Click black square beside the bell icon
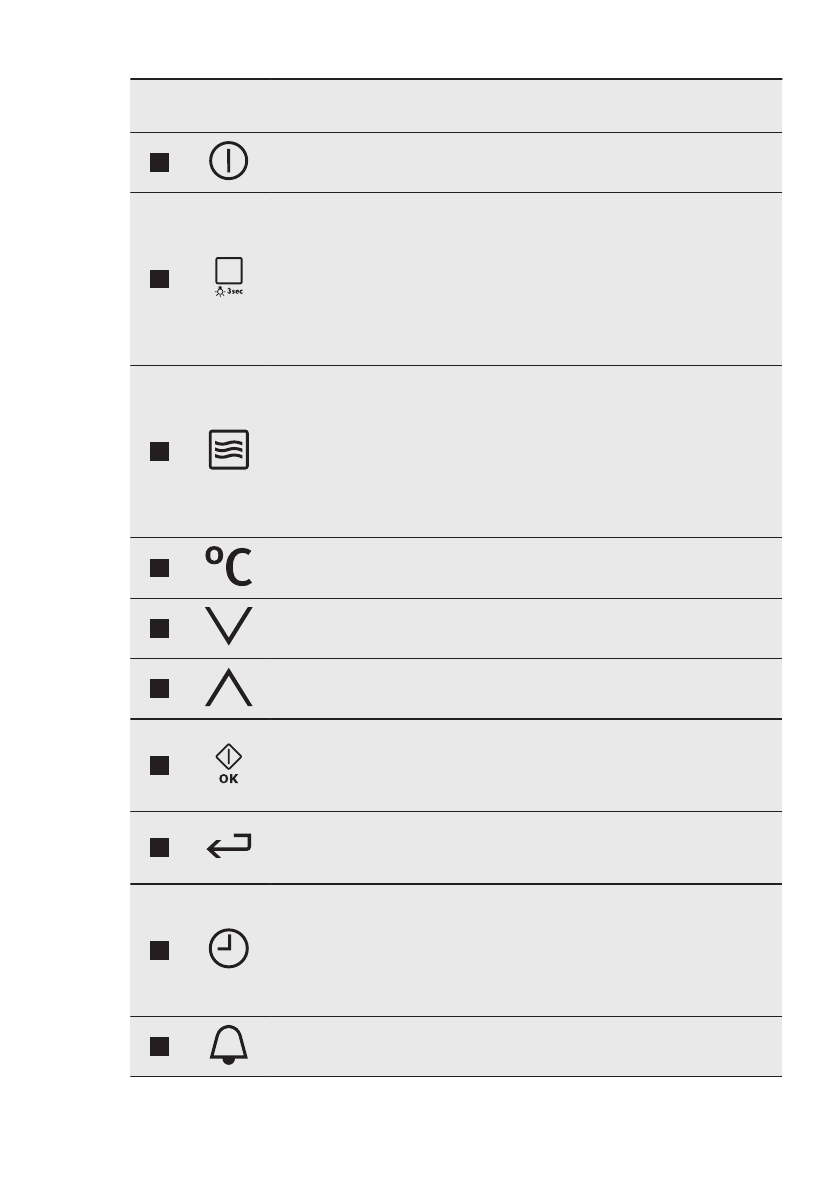This screenshot has height=1191, width=839. pos(158,1046)
